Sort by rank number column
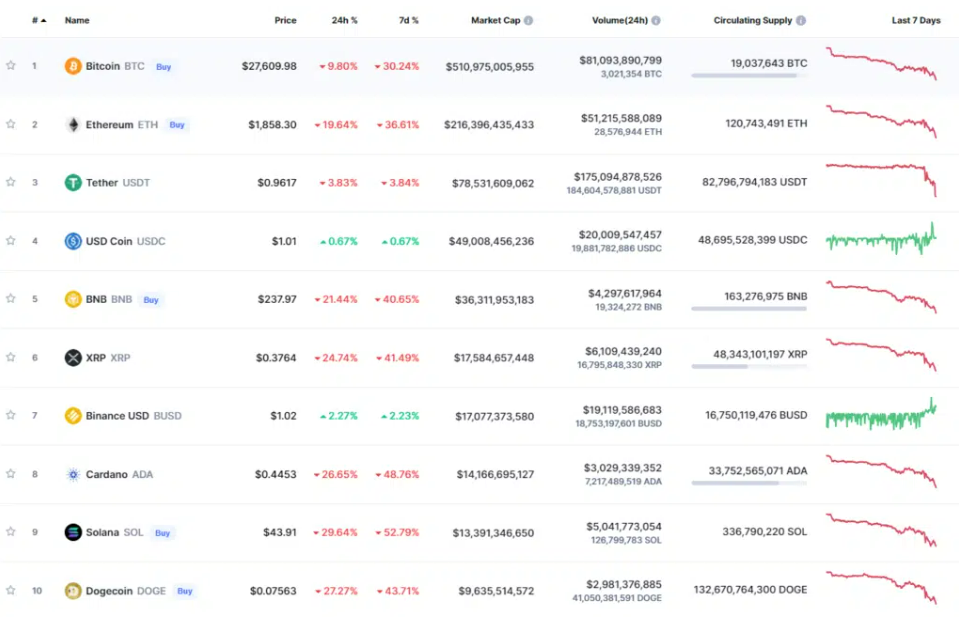959x624 pixels. tap(39, 20)
